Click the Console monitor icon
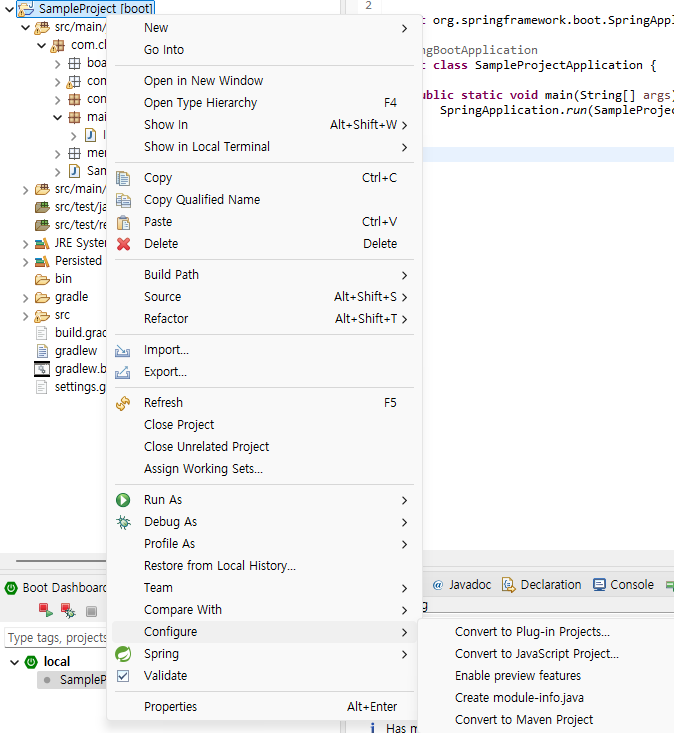 (x=599, y=585)
